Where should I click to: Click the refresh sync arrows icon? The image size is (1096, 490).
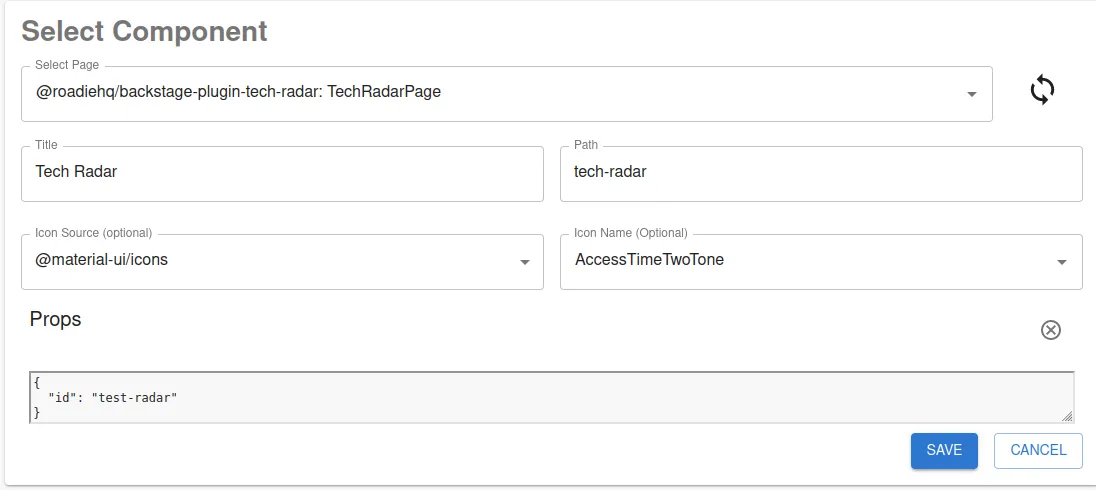pos(1042,90)
